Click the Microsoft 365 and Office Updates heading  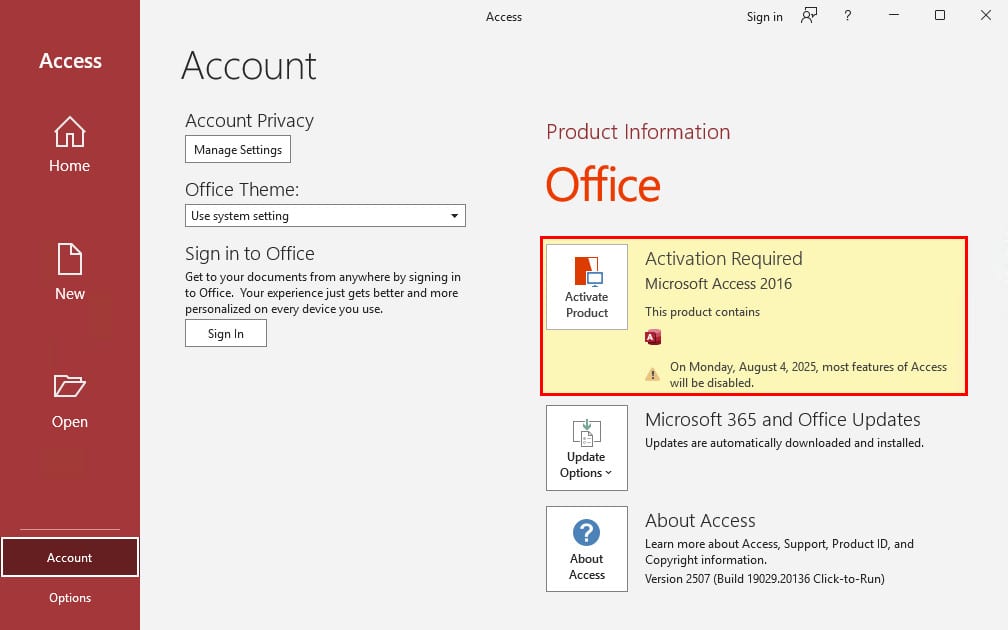782,420
